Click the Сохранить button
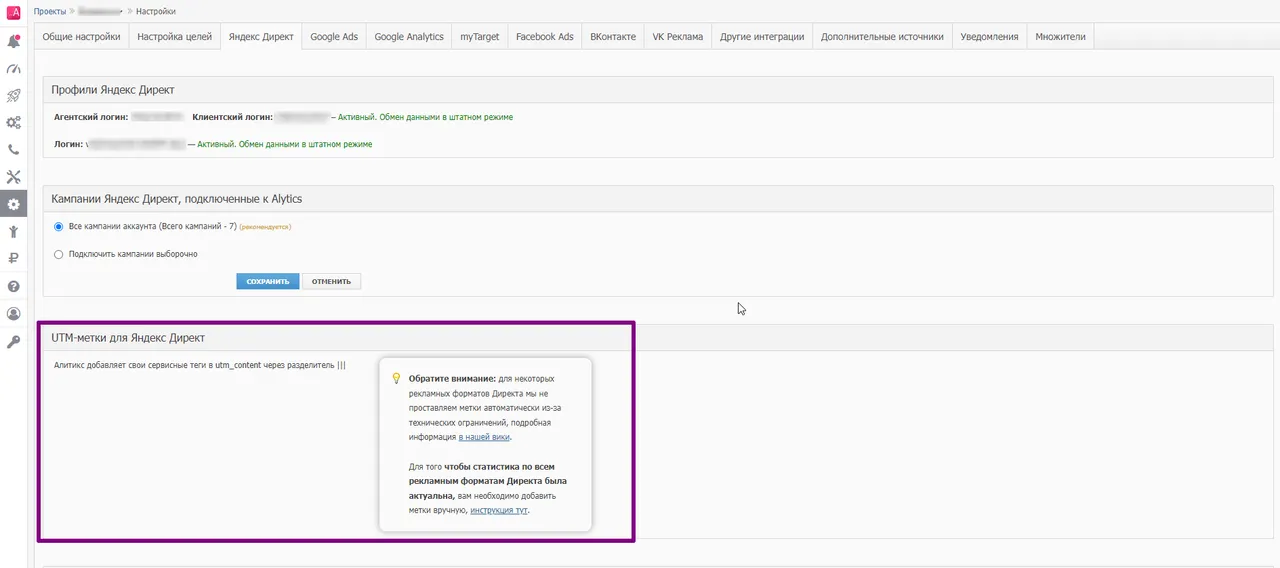The height and width of the screenshot is (568, 1280). tap(268, 281)
